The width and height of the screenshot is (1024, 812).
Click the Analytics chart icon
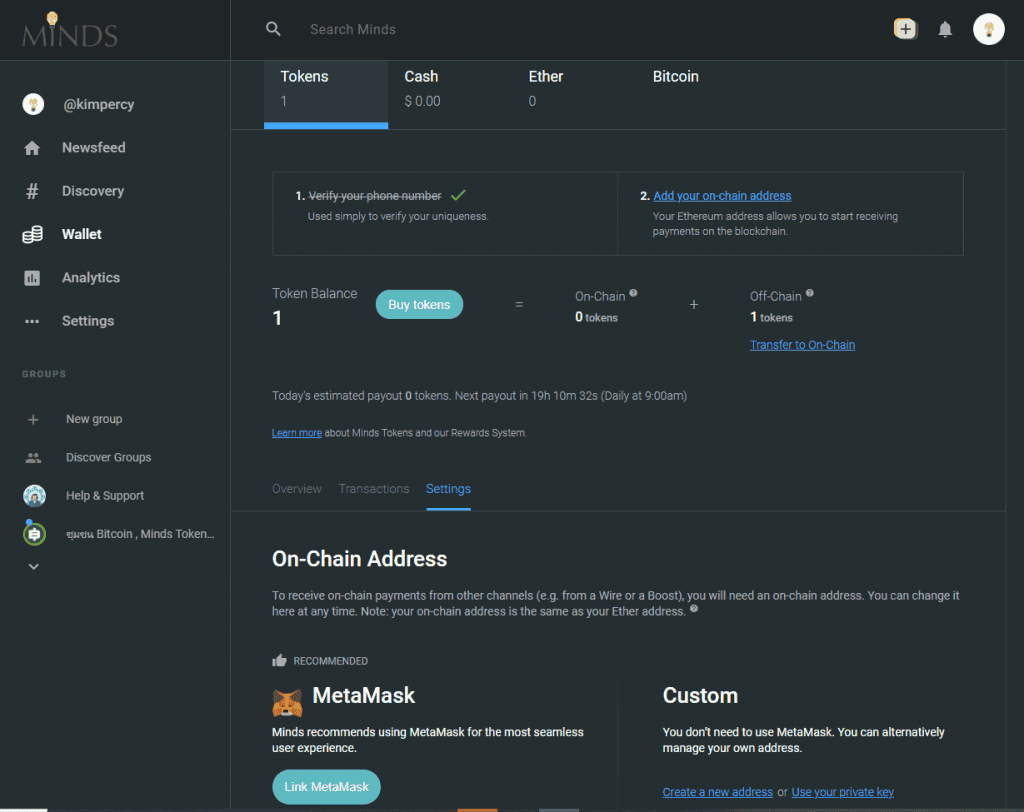32,278
